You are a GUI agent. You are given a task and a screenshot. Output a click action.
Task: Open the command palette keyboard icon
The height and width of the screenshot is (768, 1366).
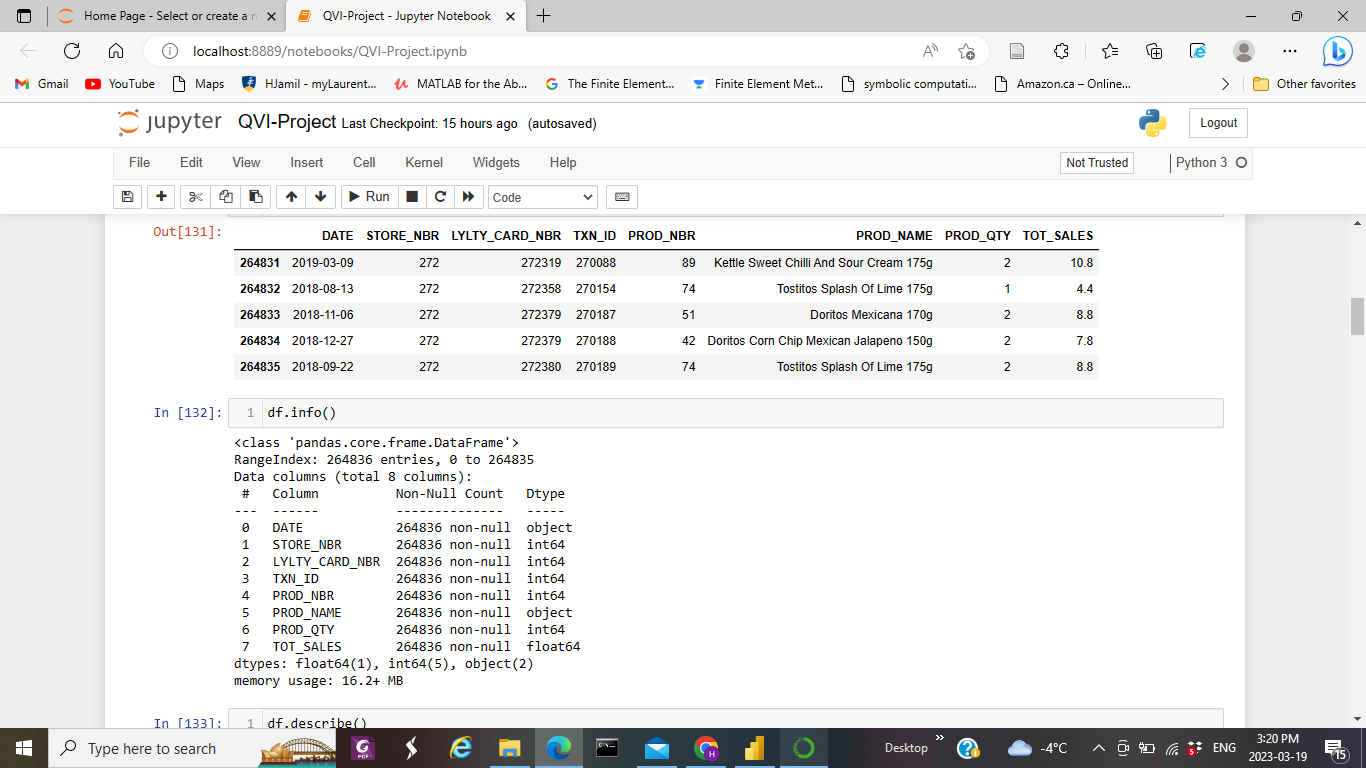[621, 197]
